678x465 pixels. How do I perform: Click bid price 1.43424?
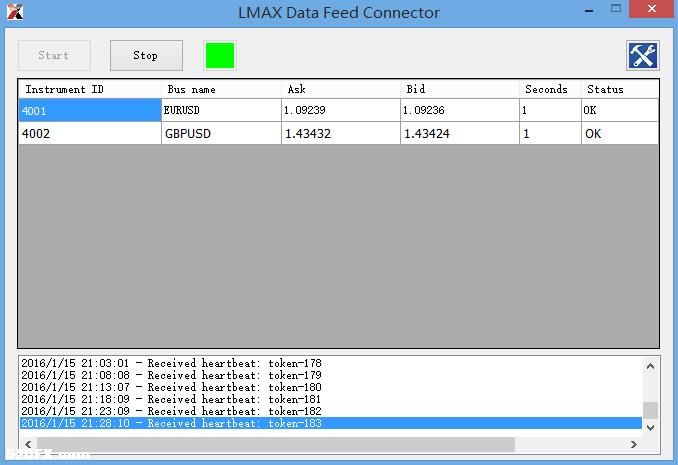460,133
